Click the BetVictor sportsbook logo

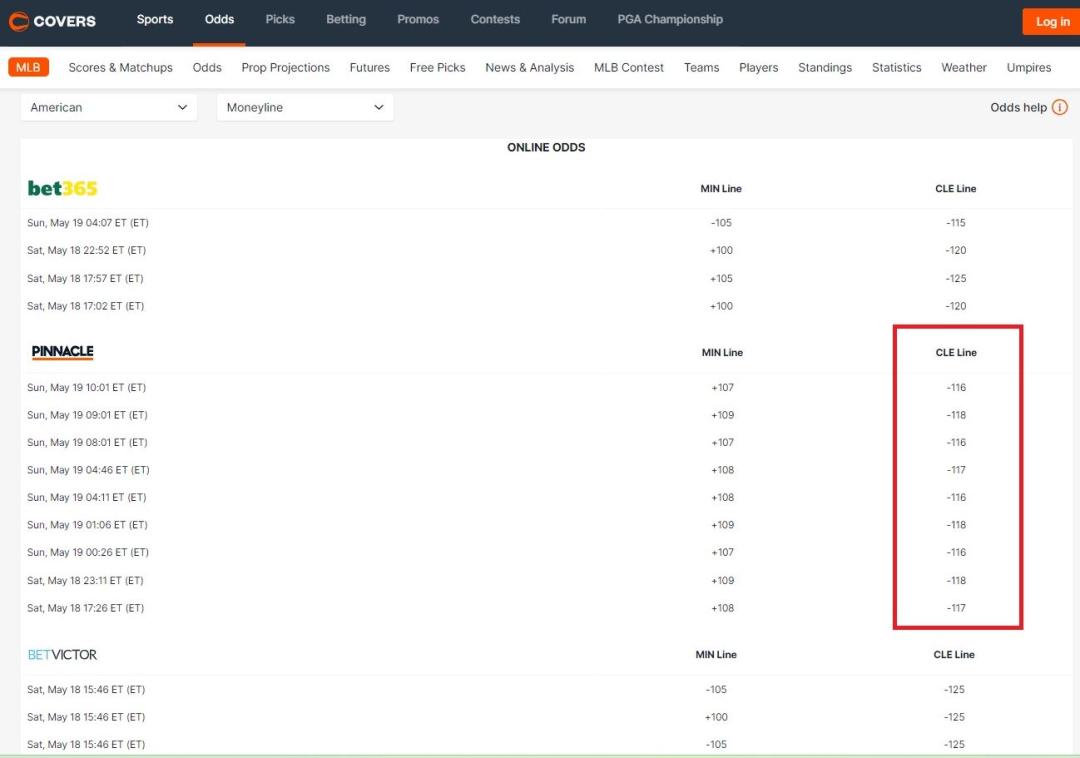[62, 655]
